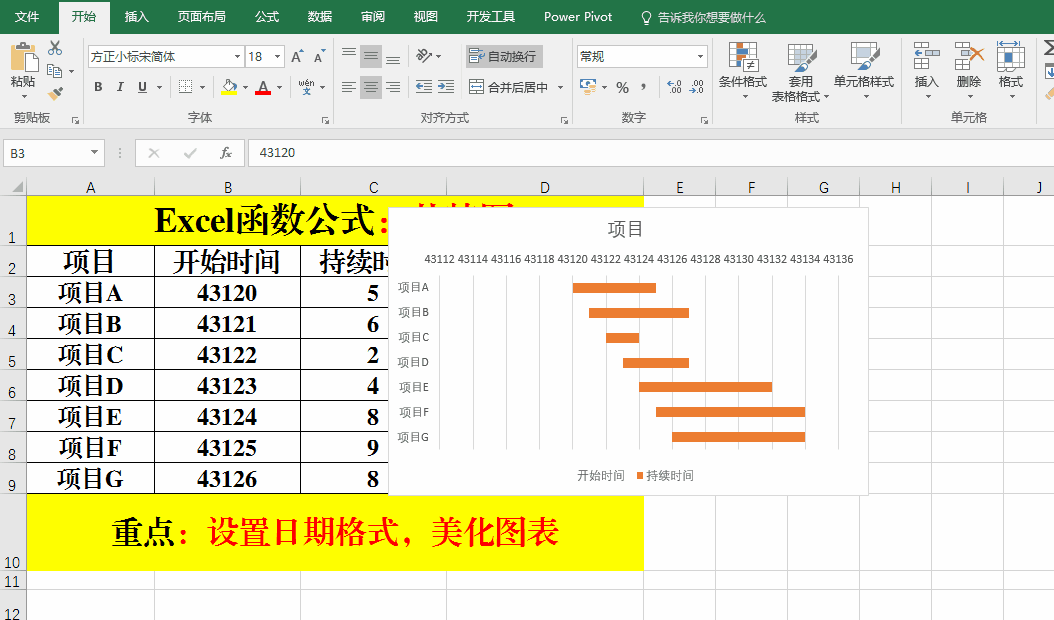Expand the number format 常规 dropdown
Screen dimensions: 1054x620
700,57
